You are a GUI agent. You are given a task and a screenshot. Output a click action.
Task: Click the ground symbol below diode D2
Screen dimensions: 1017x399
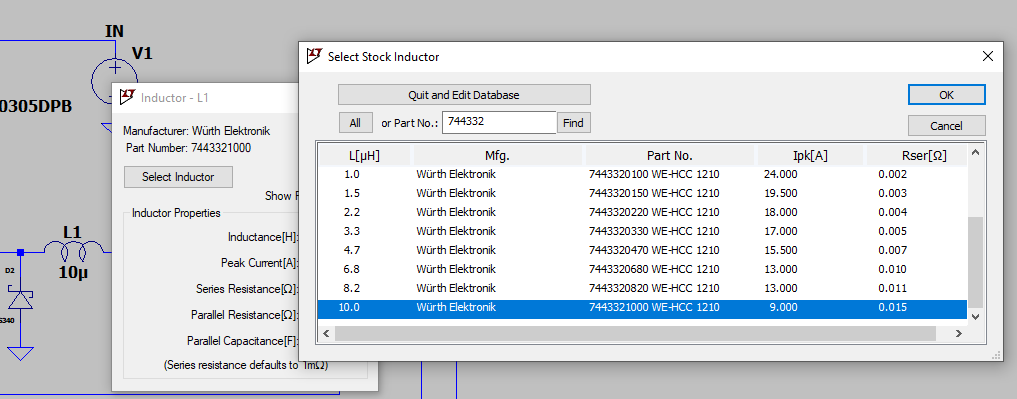[20, 354]
